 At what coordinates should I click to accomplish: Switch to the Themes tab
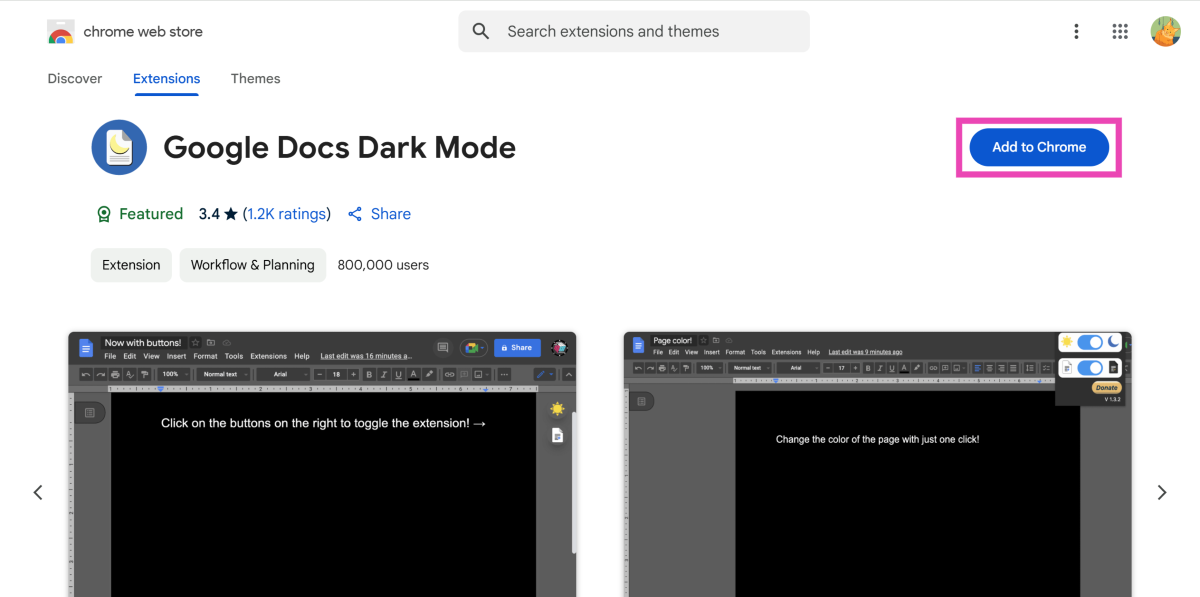[255, 78]
